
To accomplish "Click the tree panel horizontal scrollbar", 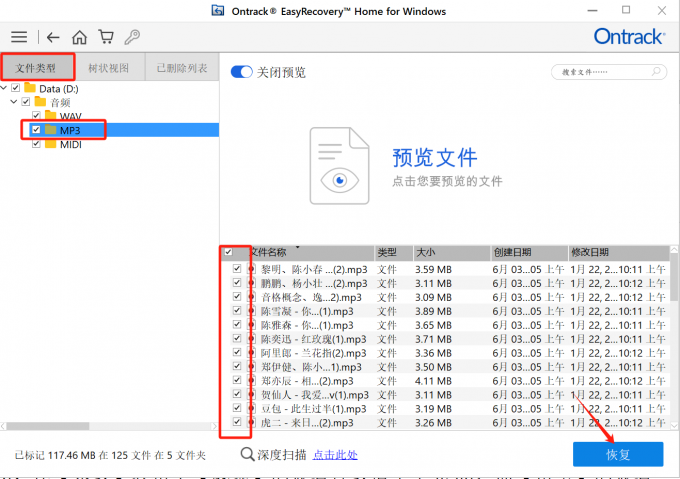I will [48, 426].
